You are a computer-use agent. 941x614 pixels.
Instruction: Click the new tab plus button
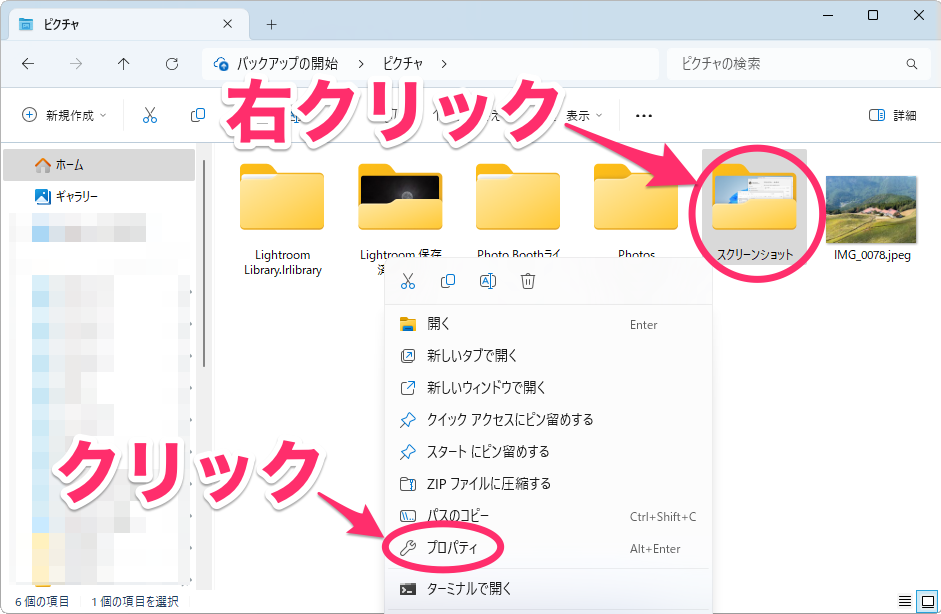(271, 24)
